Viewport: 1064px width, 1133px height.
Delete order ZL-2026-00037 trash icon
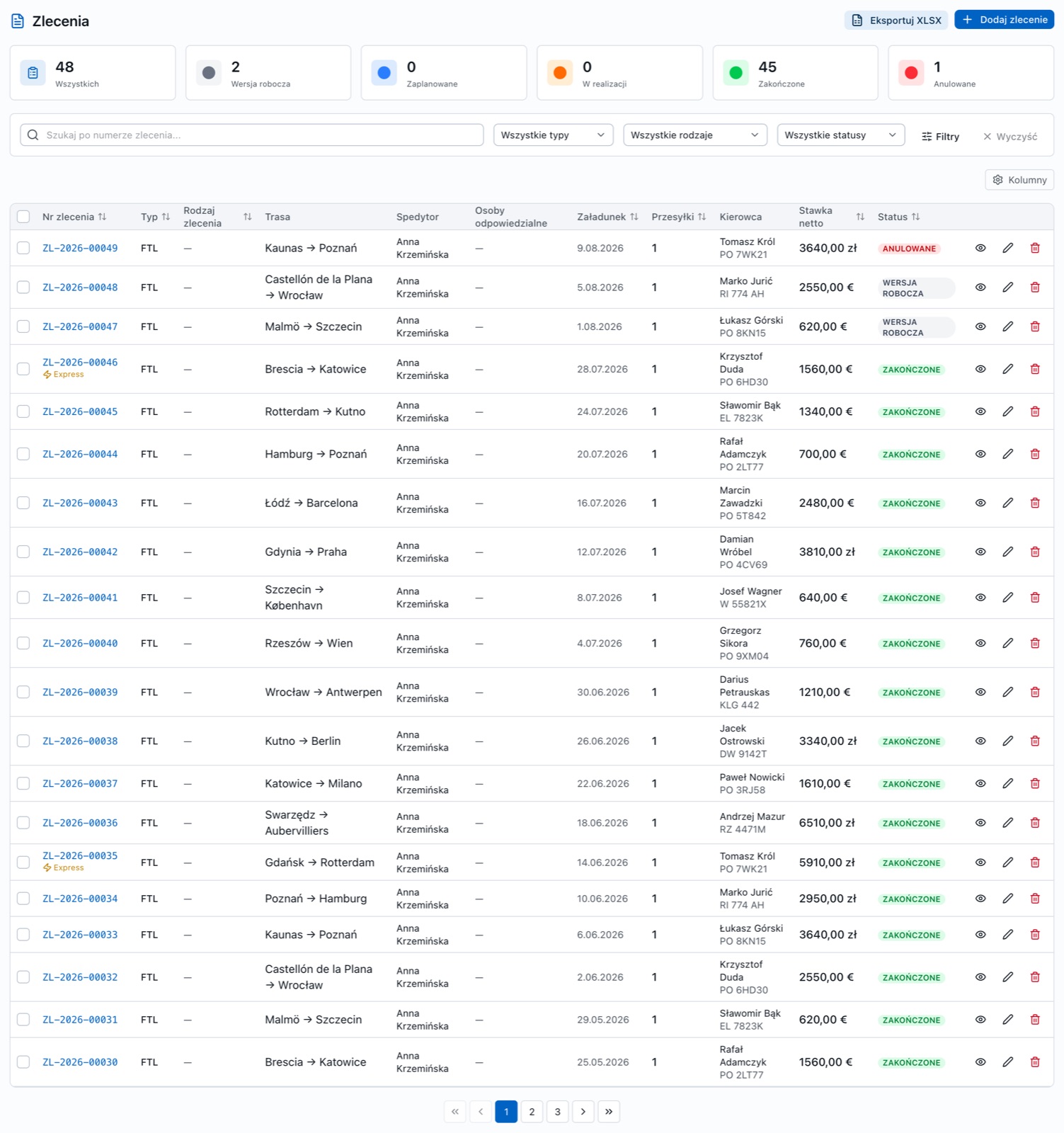point(1035,783)
